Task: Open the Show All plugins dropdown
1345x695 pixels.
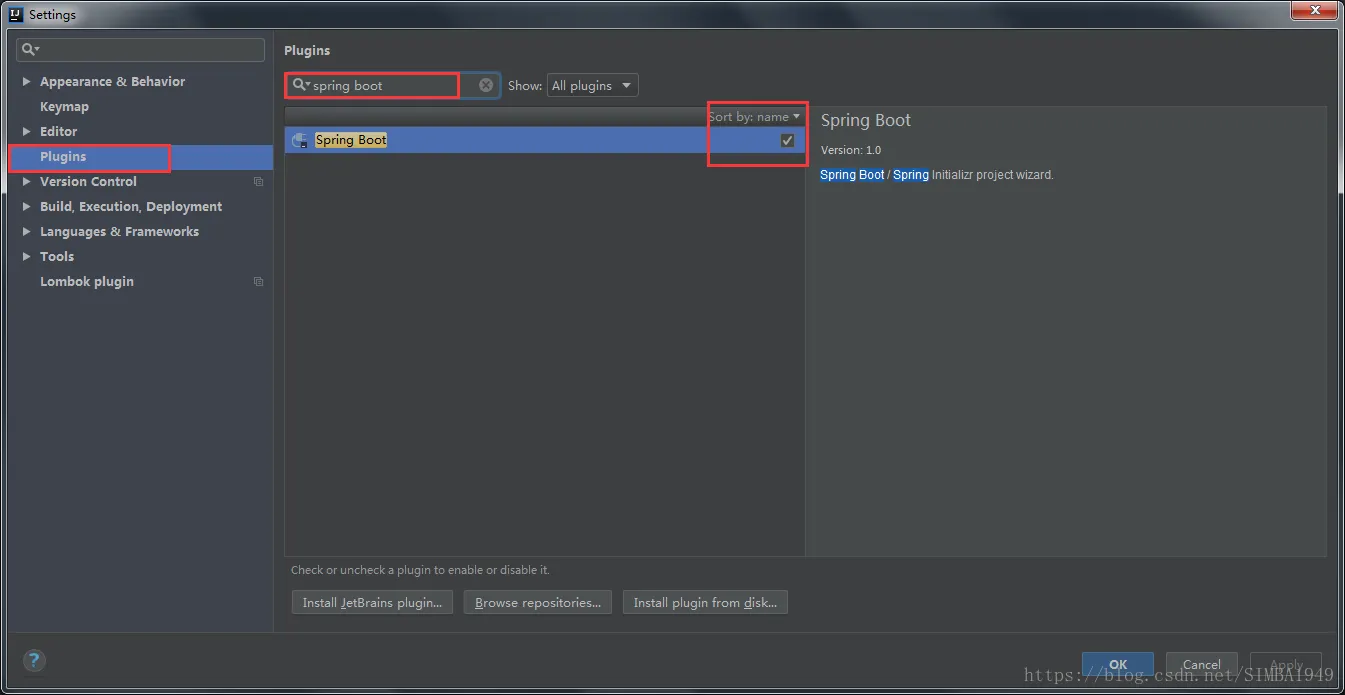Action: [592, 85]
